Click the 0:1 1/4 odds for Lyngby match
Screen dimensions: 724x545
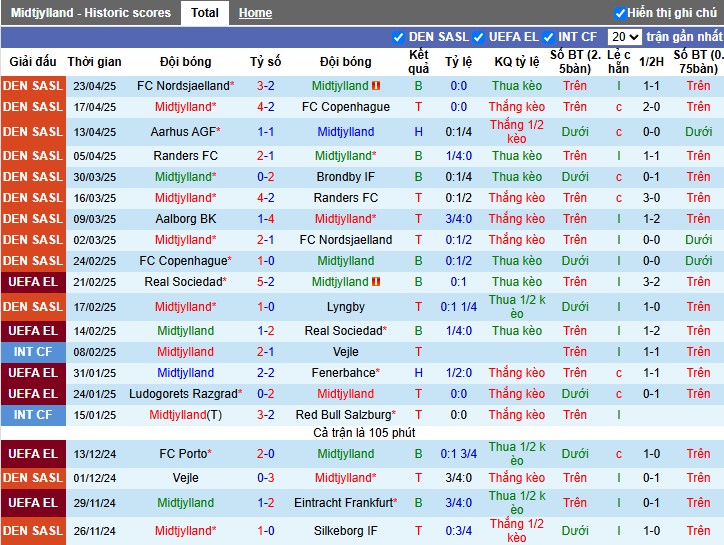click(459, 307)
